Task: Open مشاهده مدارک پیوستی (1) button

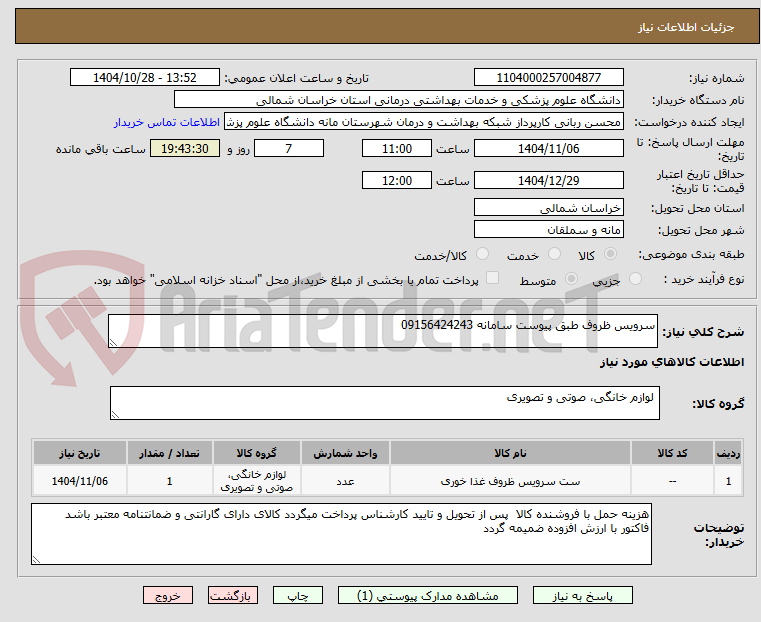Action: coord(428,596)
